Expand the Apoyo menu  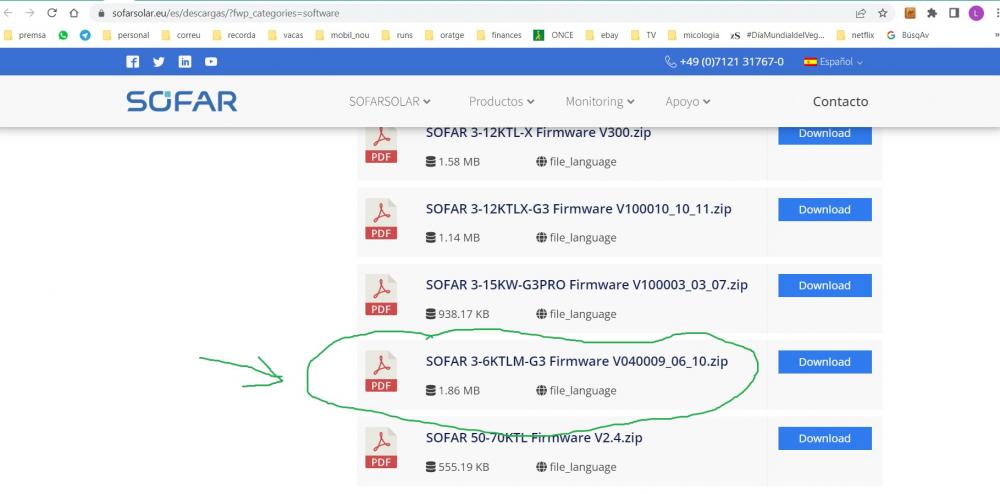click(688, 101)
